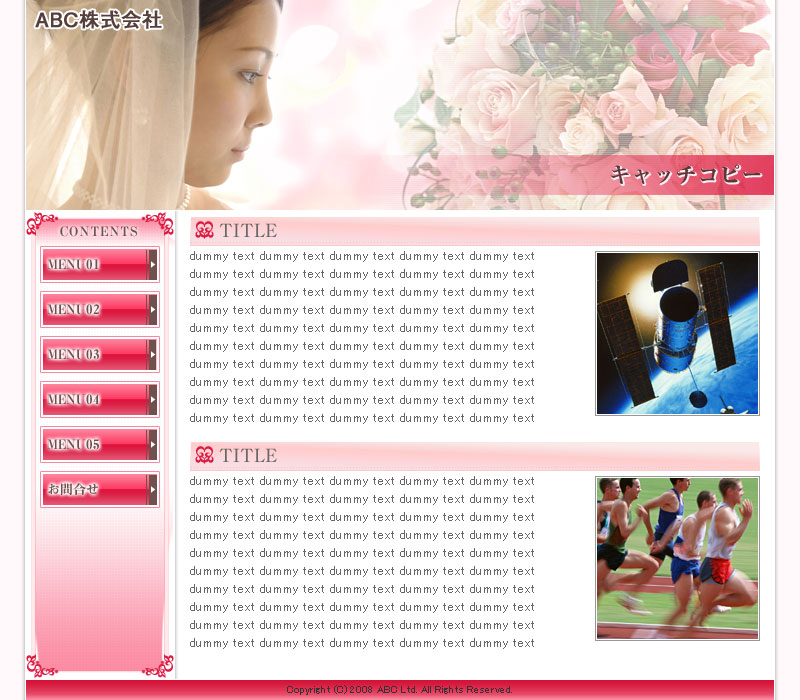Image resolution: width=800 pixels, height=700 pixels.
Task: Click the ABC株式会社 company logo
Action: (x=98, y=20)
